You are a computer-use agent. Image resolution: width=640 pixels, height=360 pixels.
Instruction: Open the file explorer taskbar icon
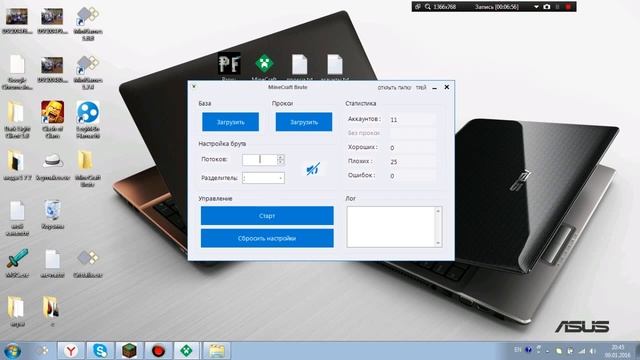coord(217,351)
